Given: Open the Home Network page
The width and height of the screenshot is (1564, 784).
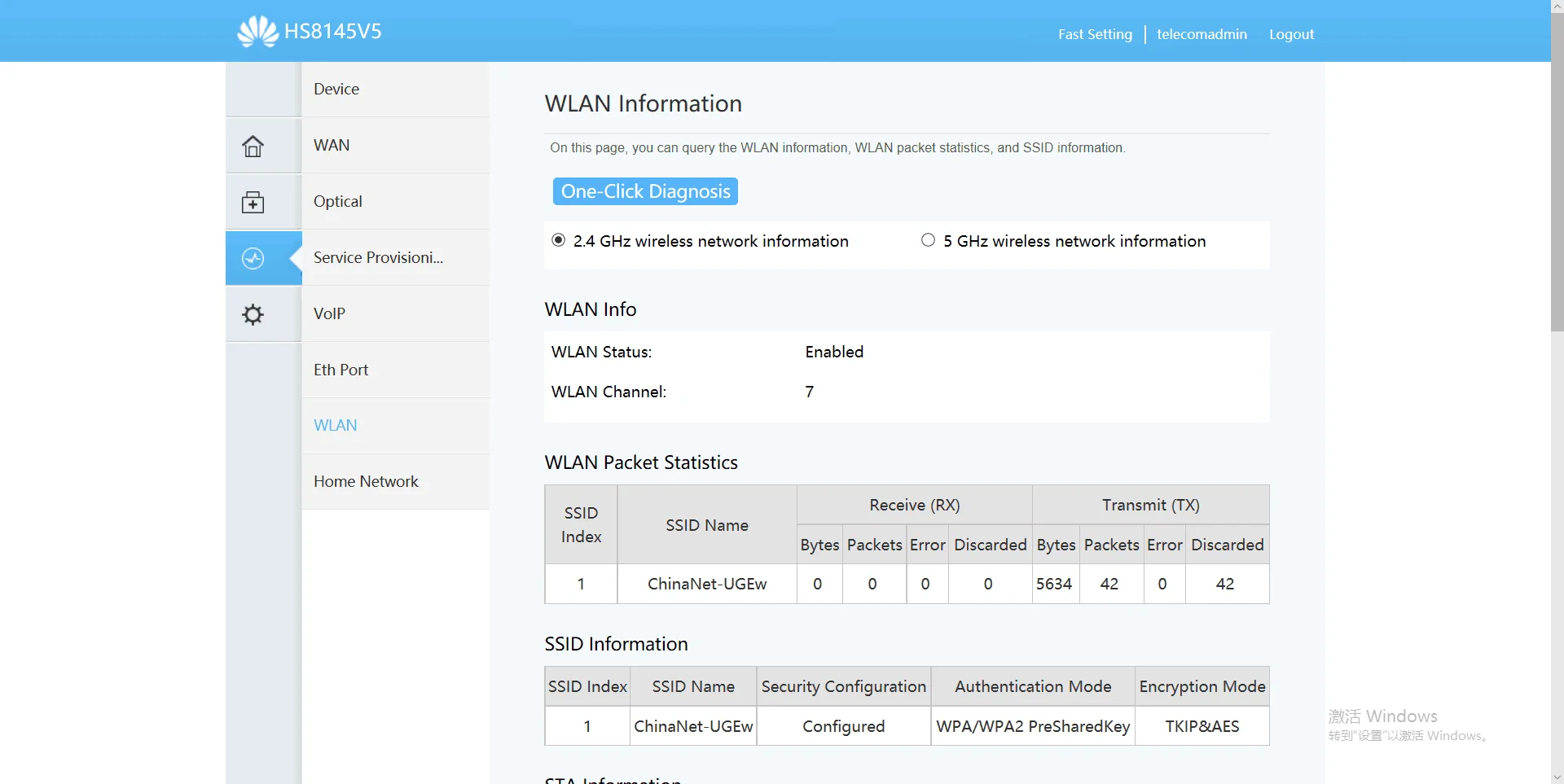Looking at the screenshot, I should [x=366, y=481].
